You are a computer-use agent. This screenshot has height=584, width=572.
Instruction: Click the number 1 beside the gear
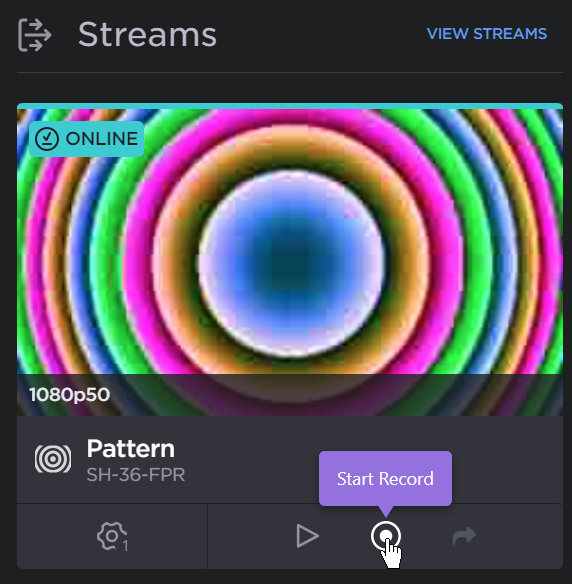125,546
